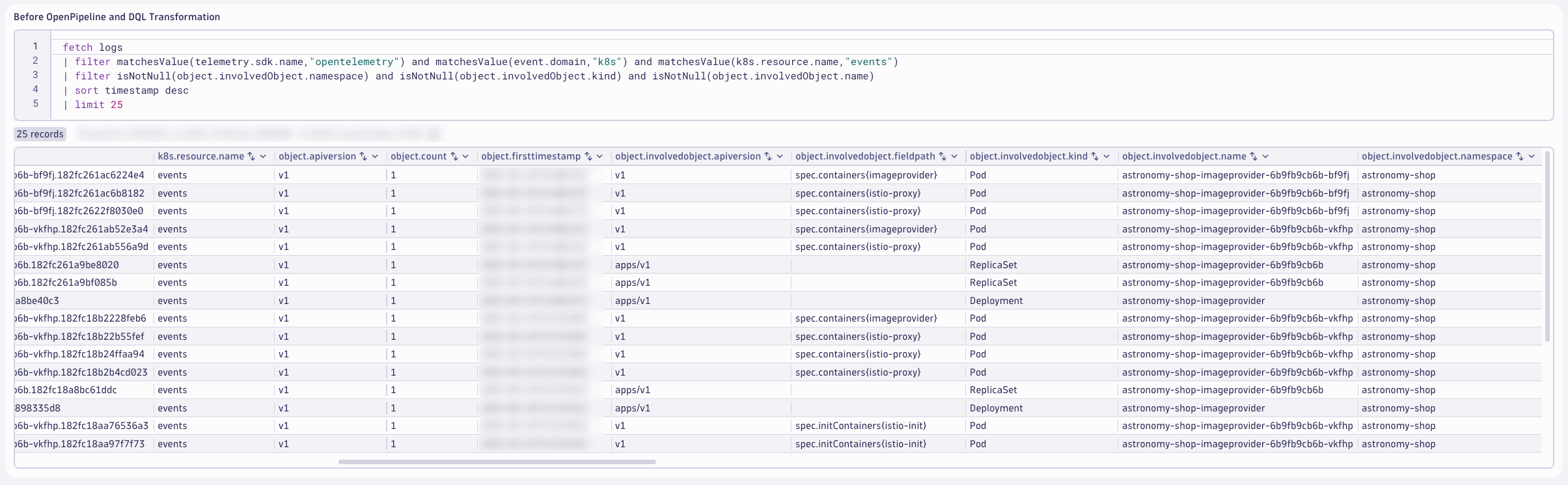Open object.involvedobject.apiversion column menu chevron

(x=780, y=156)
